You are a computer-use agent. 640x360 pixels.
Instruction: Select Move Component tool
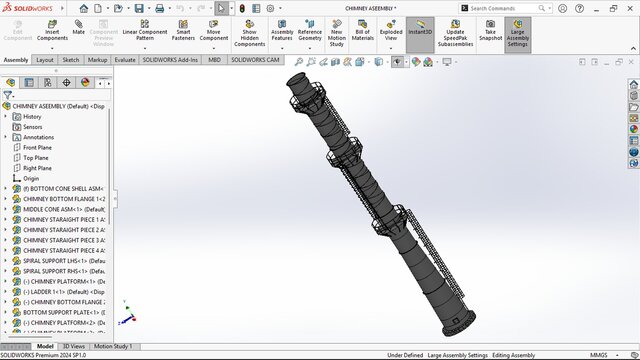213,30
